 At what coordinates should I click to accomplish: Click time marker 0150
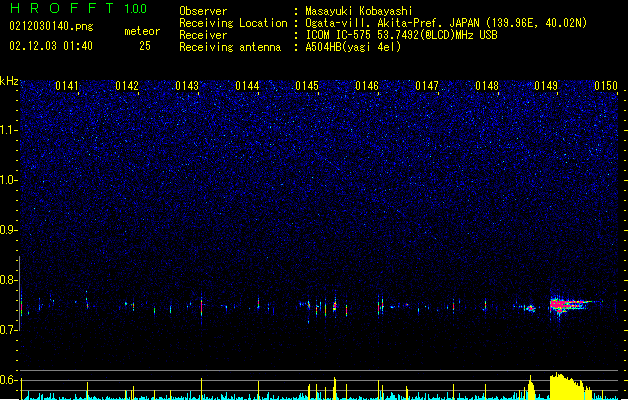[x=606, y=86]
